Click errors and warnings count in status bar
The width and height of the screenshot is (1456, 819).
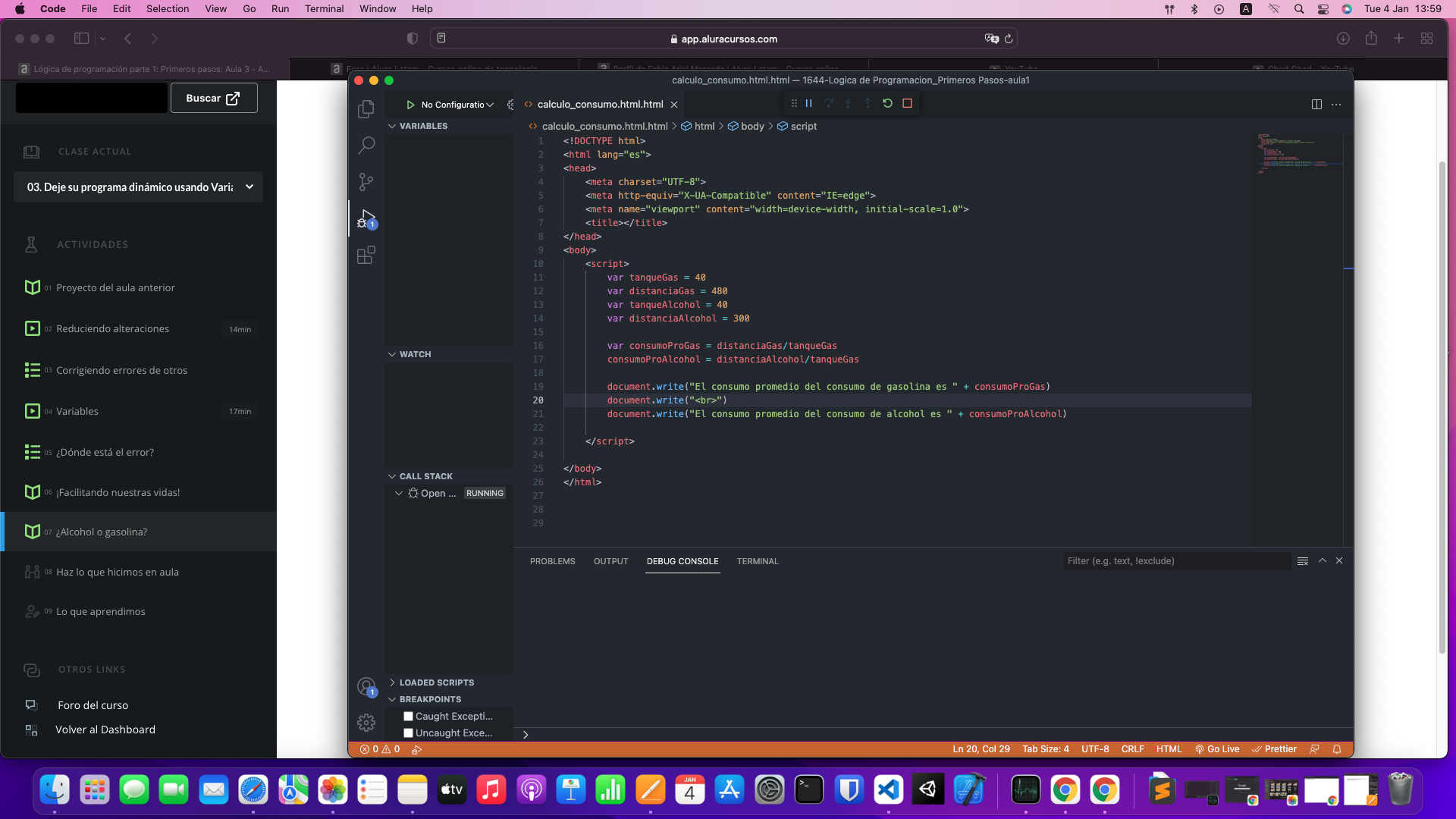[x=380, y=749]
